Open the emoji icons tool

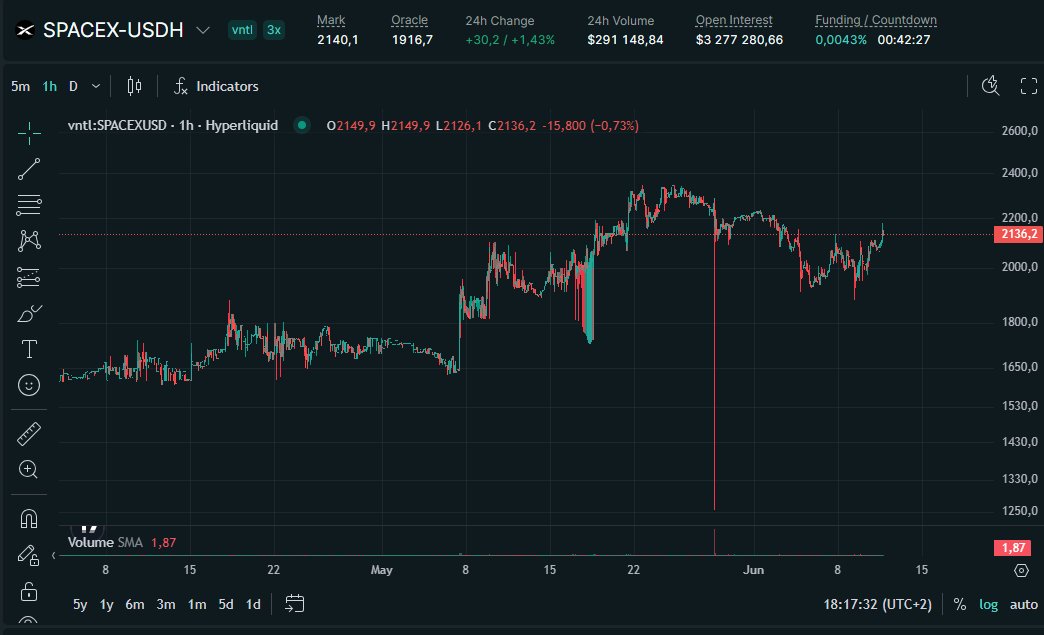point(29,385)
